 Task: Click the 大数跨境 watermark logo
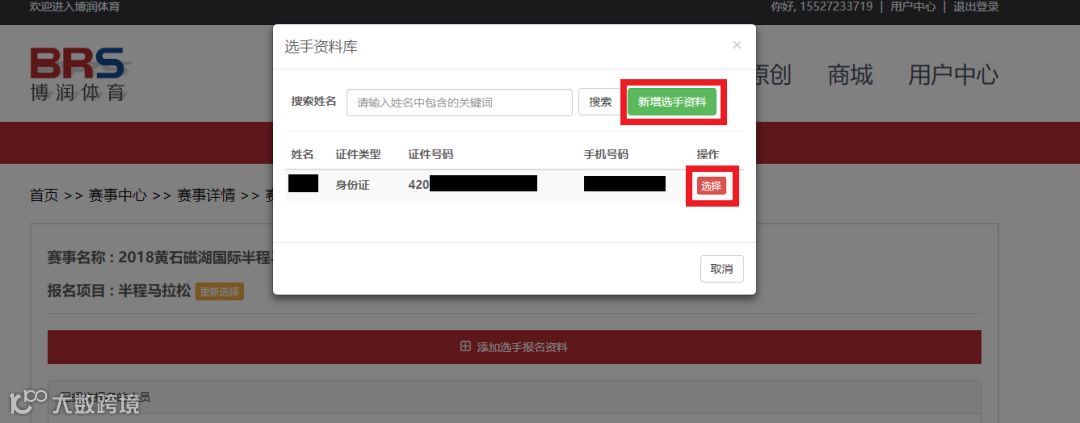coord(74,402)
